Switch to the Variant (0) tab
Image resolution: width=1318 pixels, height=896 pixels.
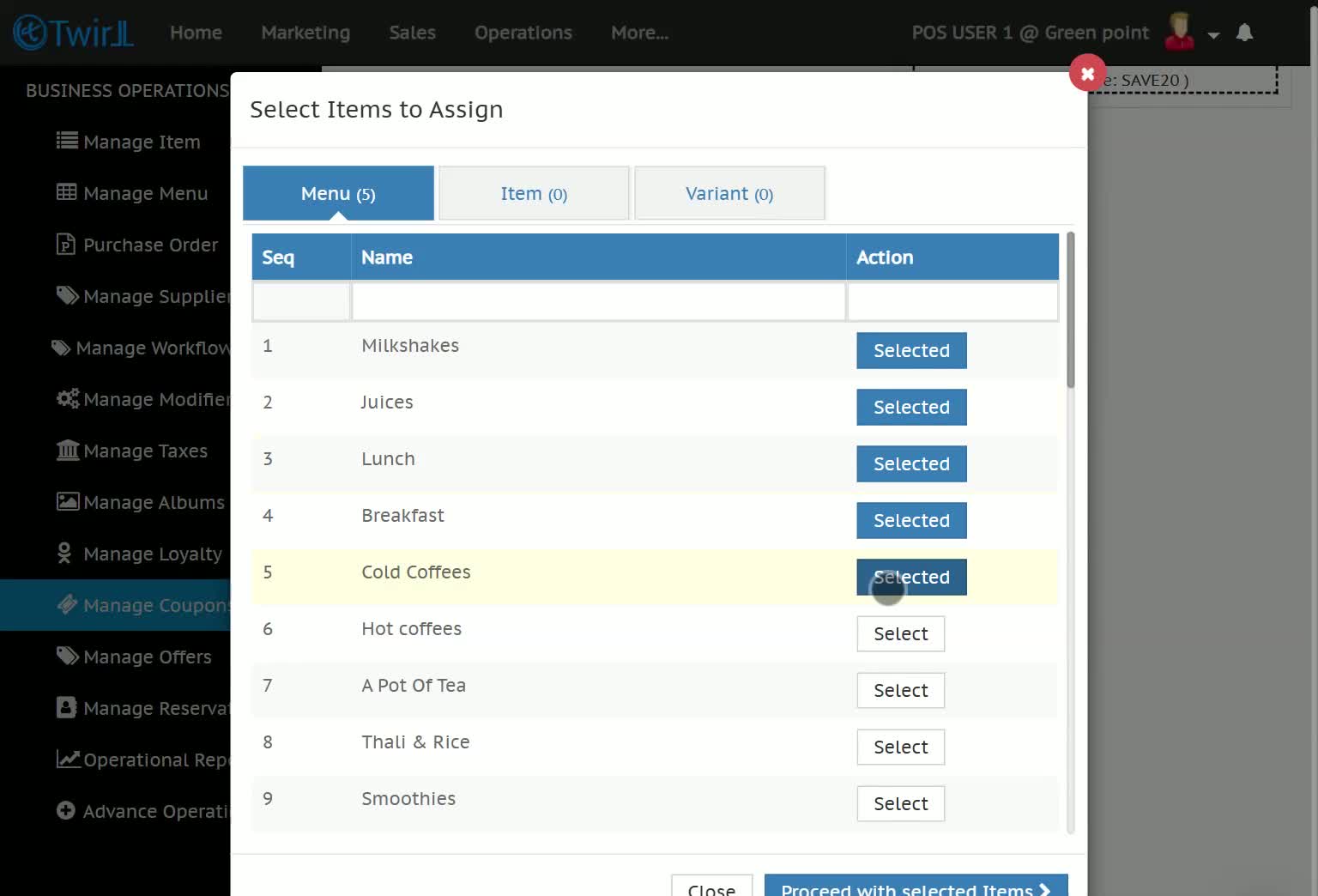click(729, 193)
